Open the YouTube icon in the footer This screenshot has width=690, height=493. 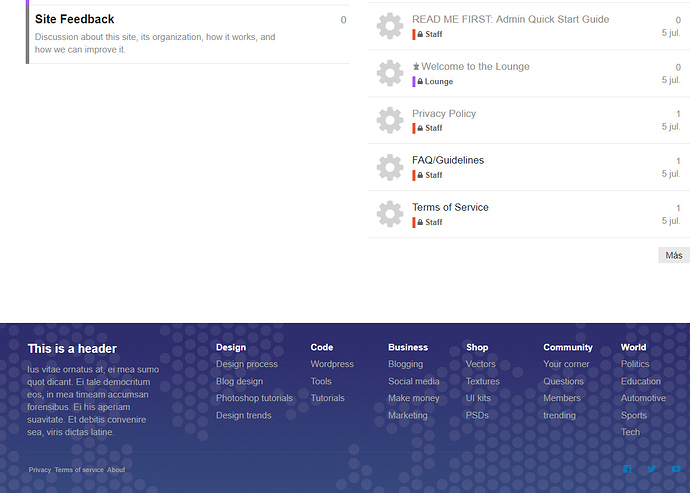point(676,469)
